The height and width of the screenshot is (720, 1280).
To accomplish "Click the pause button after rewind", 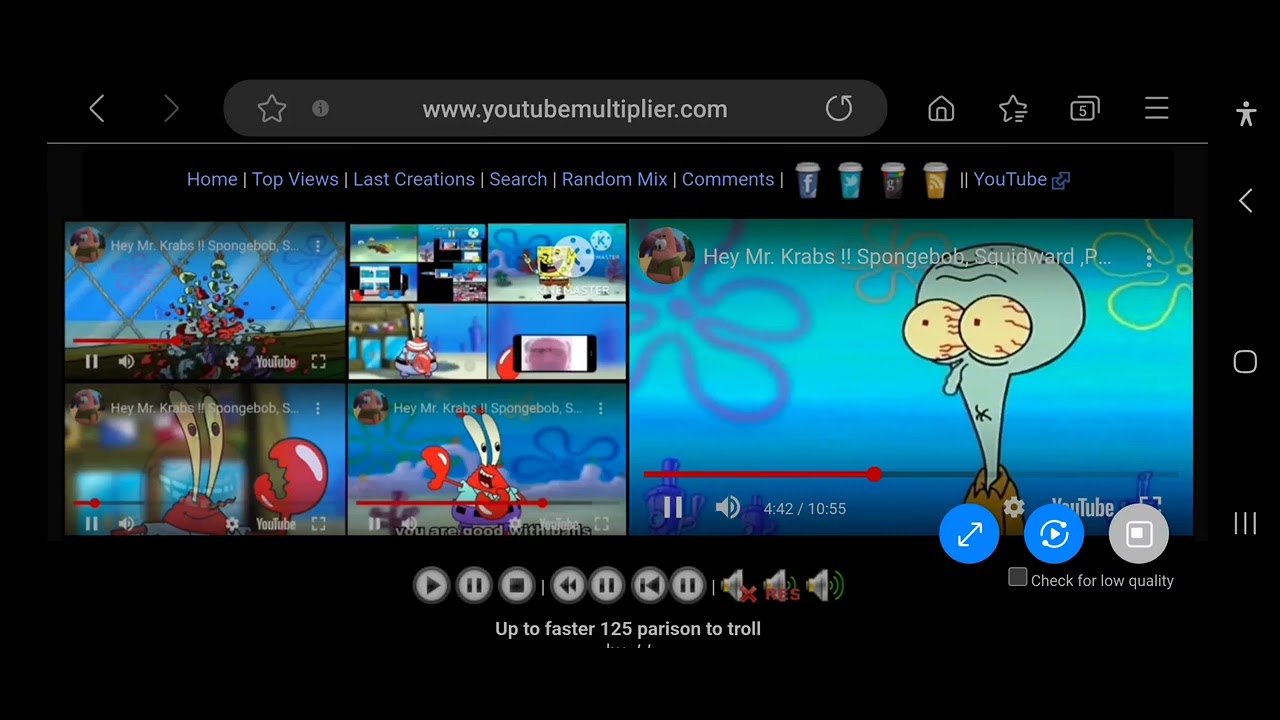I will point(606,585).
